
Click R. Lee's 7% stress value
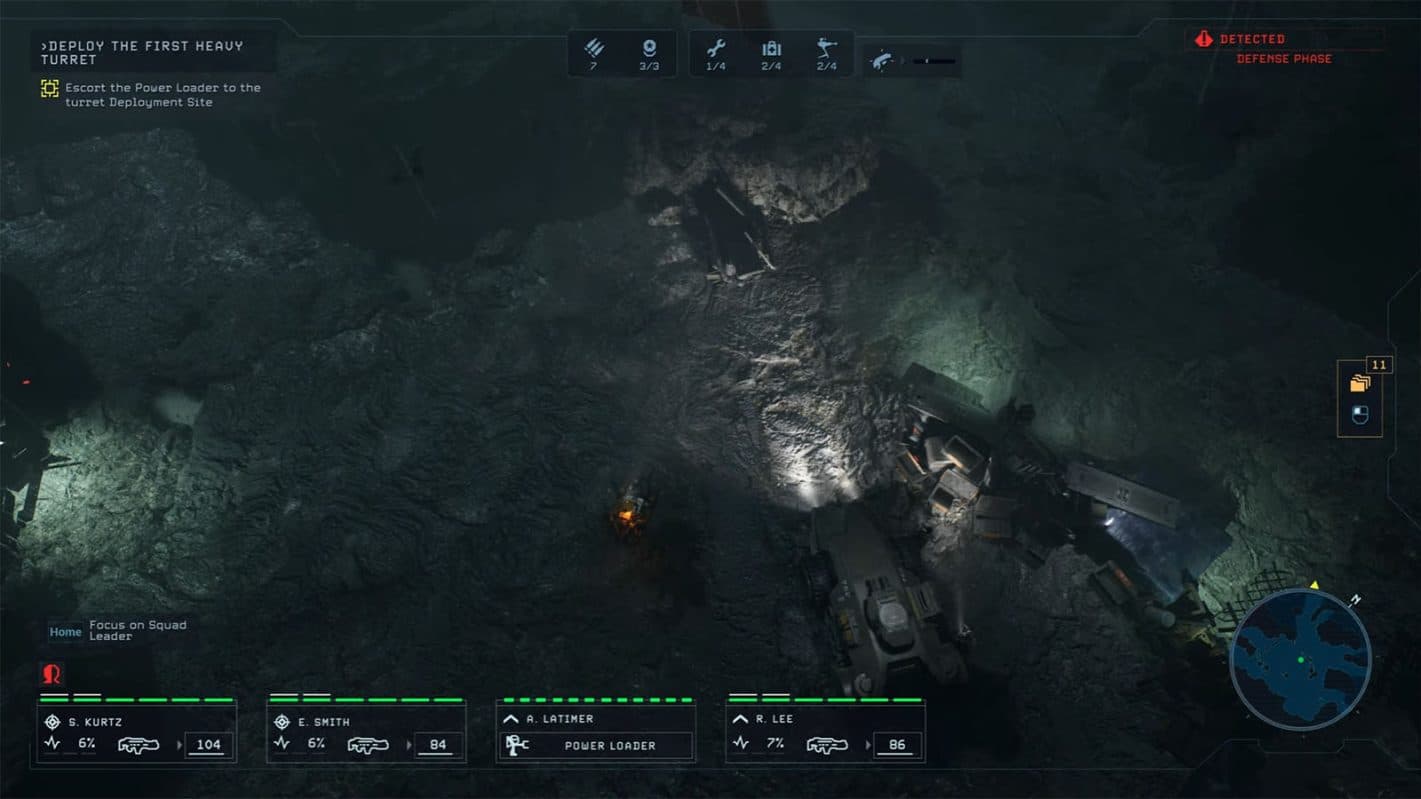click(775, 744)
